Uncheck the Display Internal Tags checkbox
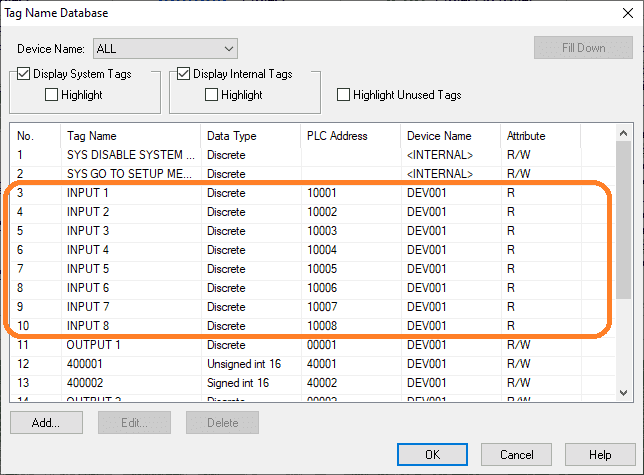The height and width of the screenshot is (475, 644). (x=183, y=74)
